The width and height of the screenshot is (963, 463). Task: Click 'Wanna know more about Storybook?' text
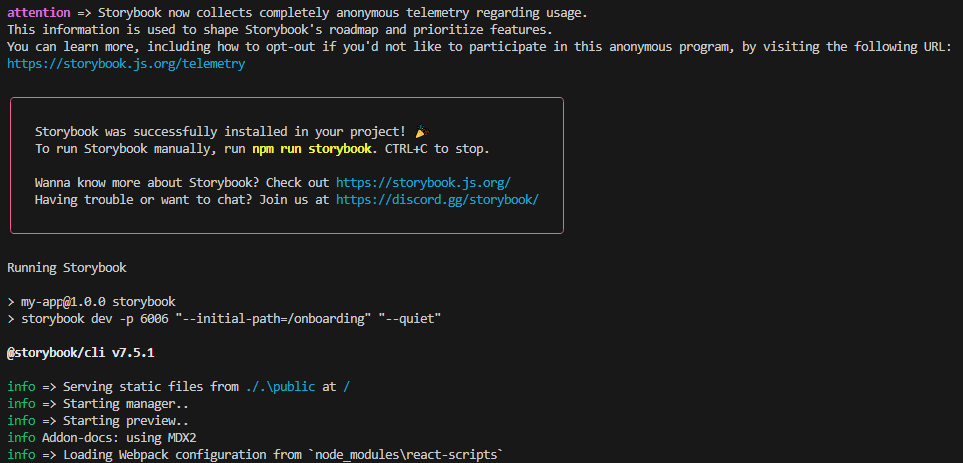tap(147, 182)
